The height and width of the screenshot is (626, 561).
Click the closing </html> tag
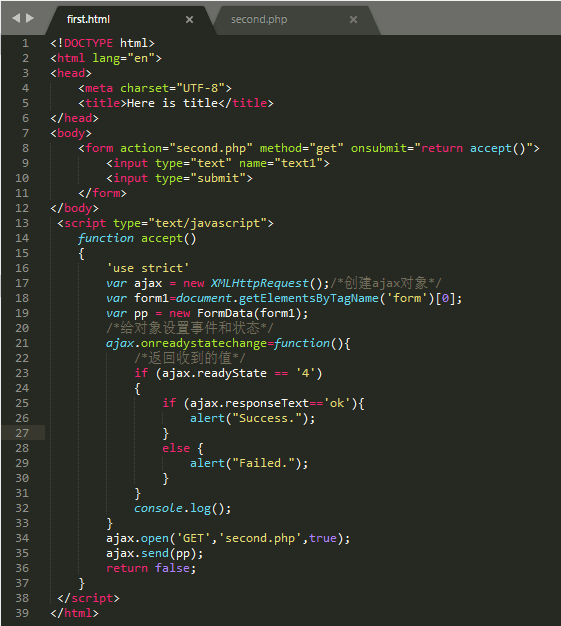pos(74,613)
